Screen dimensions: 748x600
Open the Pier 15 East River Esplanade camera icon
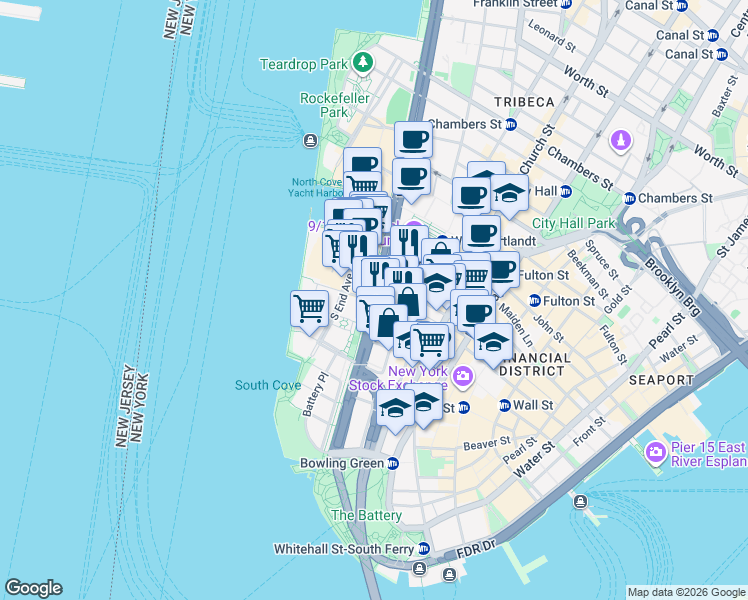point(655,451)
